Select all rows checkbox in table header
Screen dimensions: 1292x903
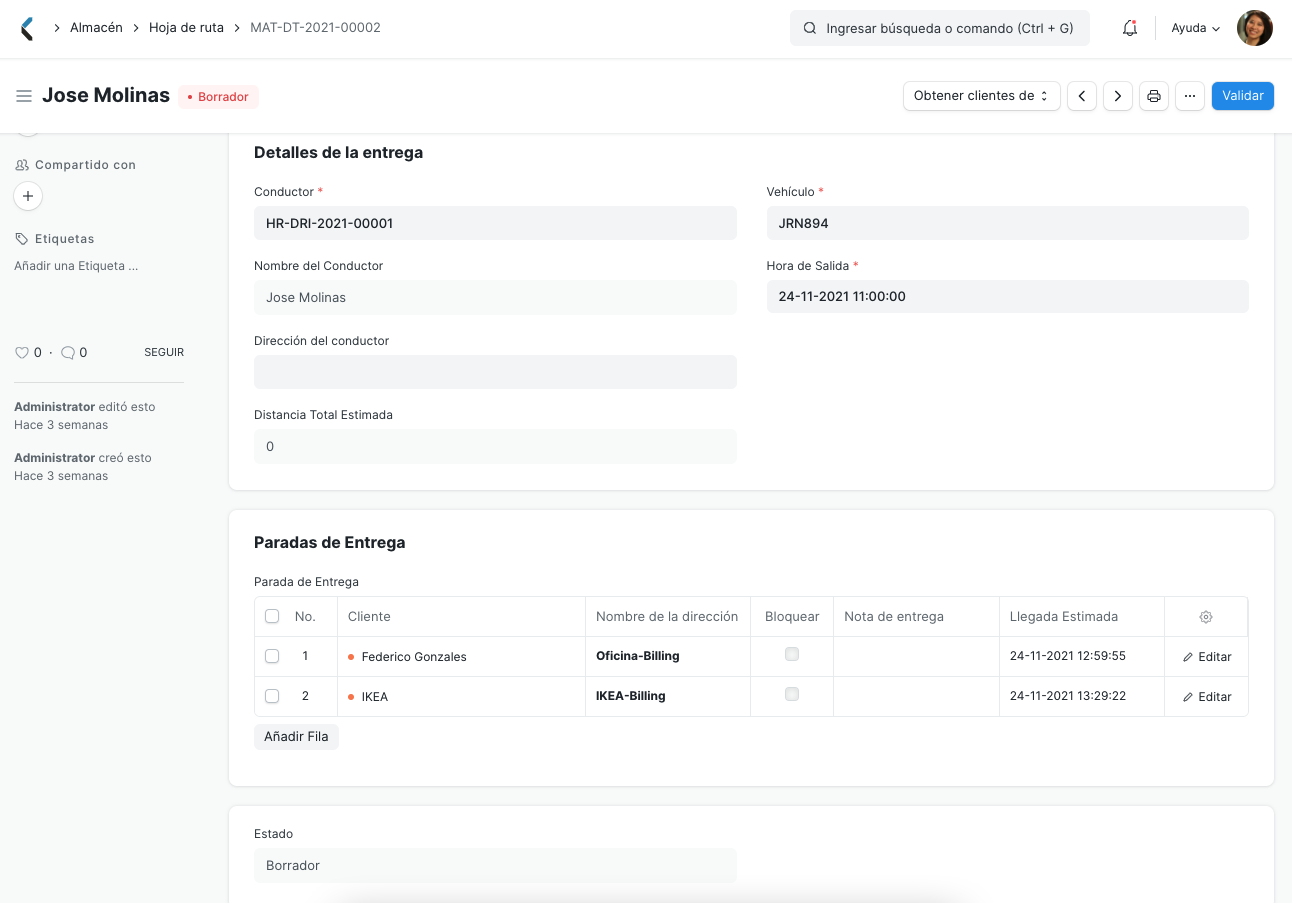pos(272,616)
